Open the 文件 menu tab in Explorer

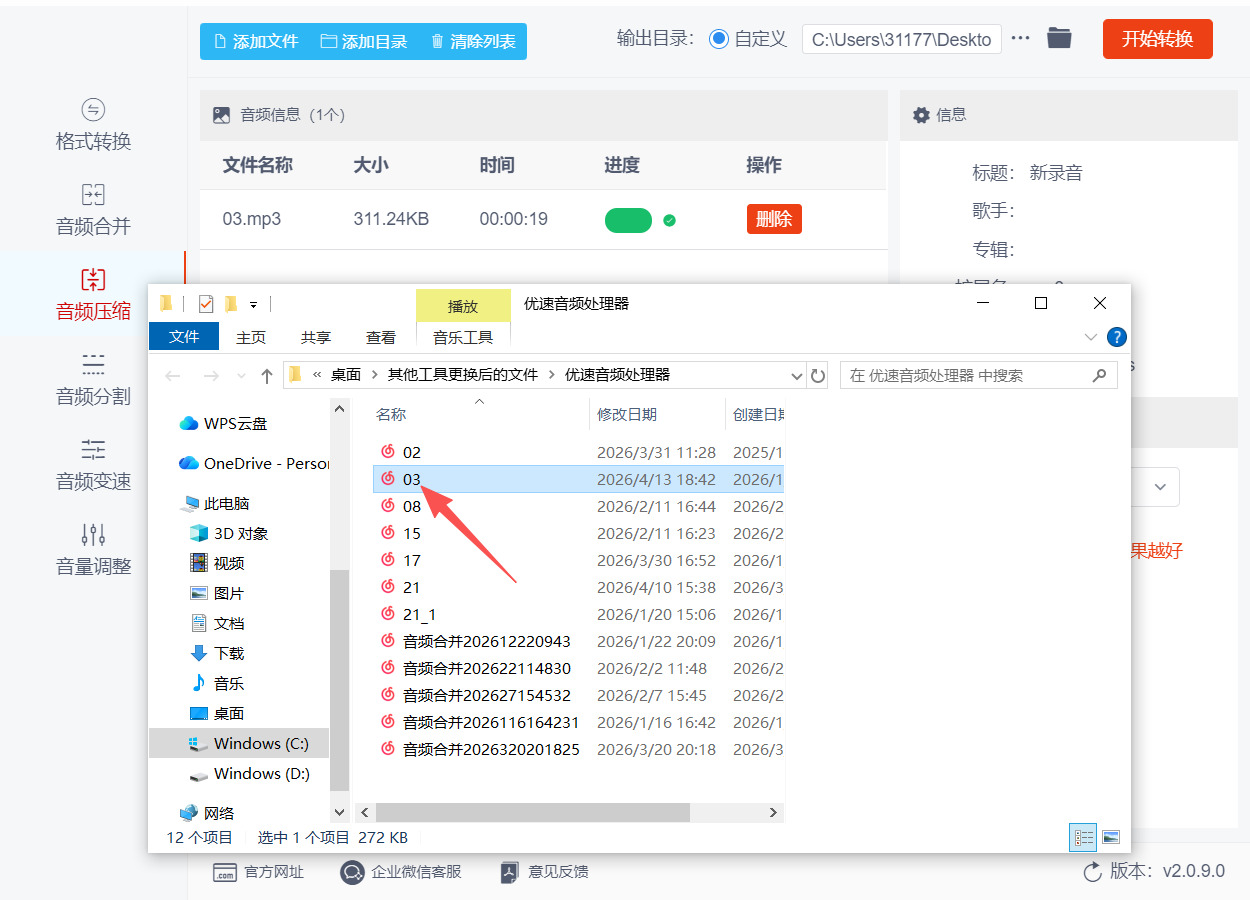tap(184, 337)
